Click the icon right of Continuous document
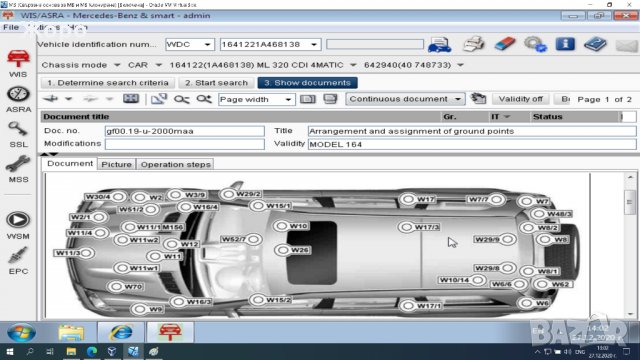Image resolution: width=640 pixels, height=360 pixels. click(x=478, y=98)
